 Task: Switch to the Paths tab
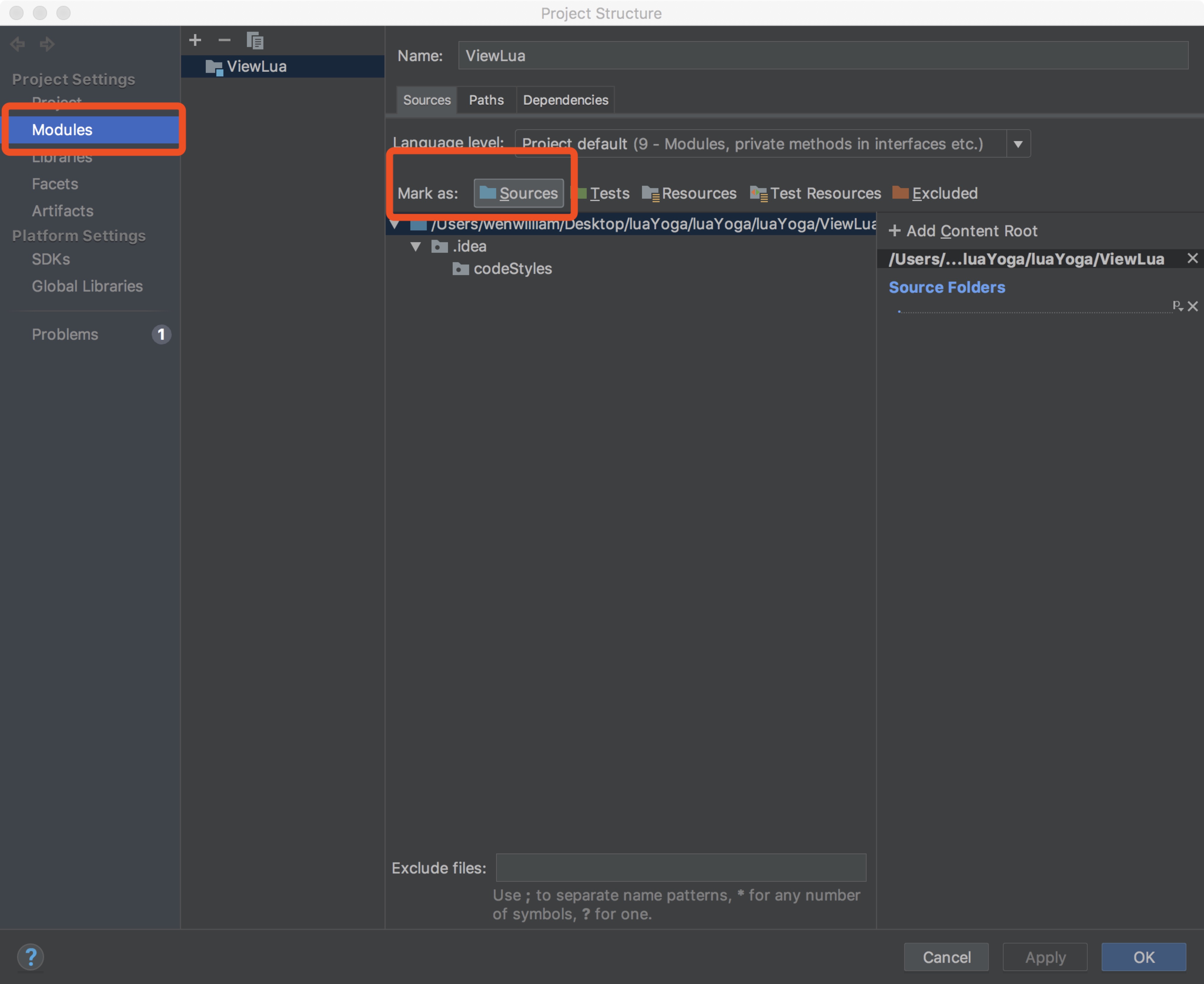click(x=486, y=100)
